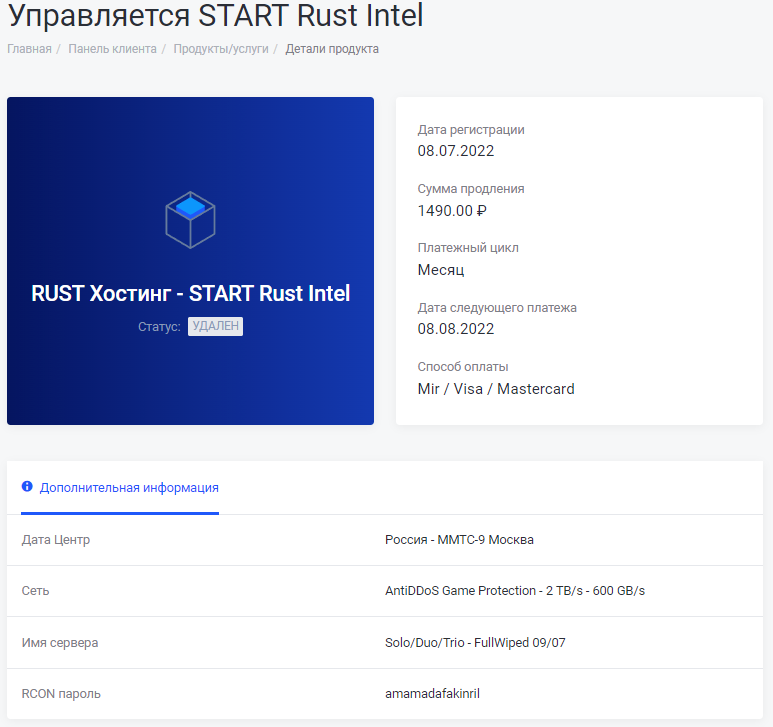Click Детали продукта breadcrumb item

point(332,49)
